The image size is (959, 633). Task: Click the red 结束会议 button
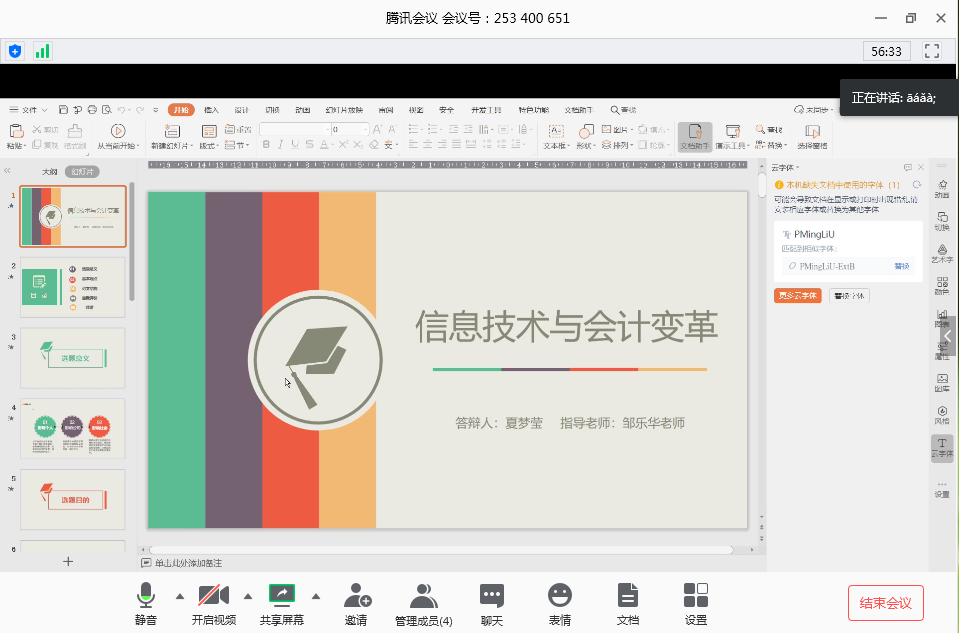click(885, 603)
